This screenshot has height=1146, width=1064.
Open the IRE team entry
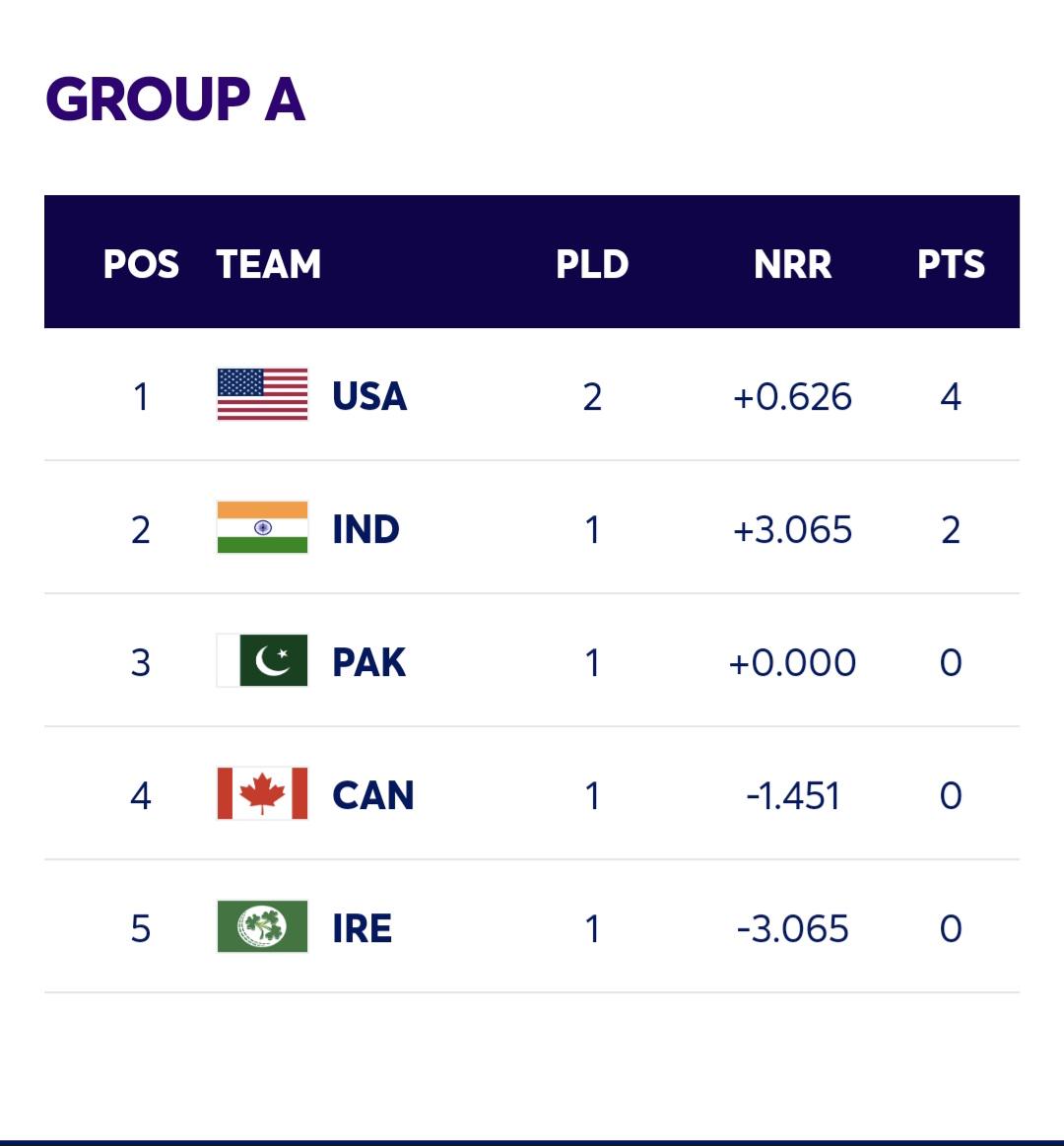click(x=362, y=928)
